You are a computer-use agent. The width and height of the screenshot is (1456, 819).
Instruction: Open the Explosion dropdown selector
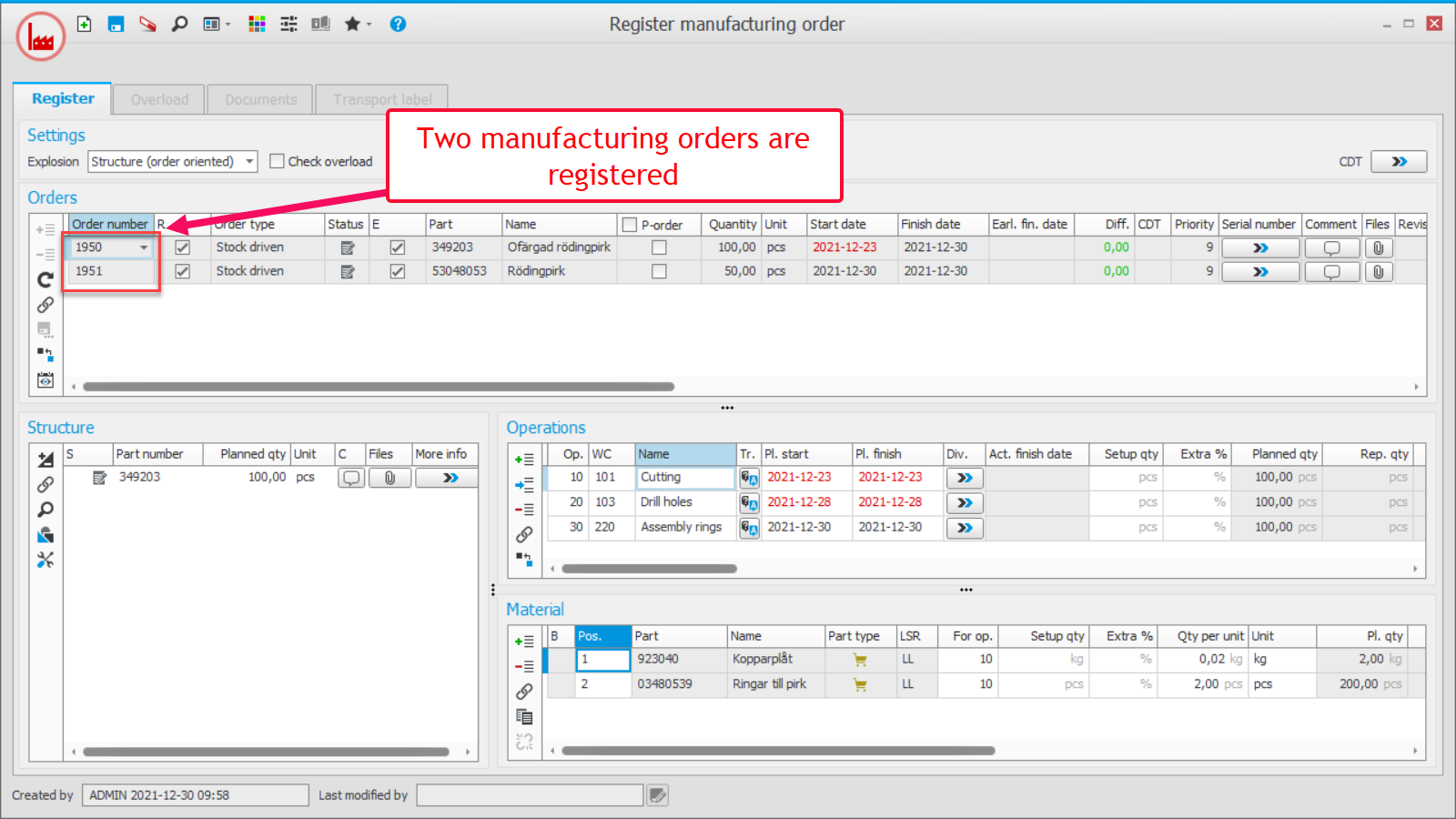point(250,161)
